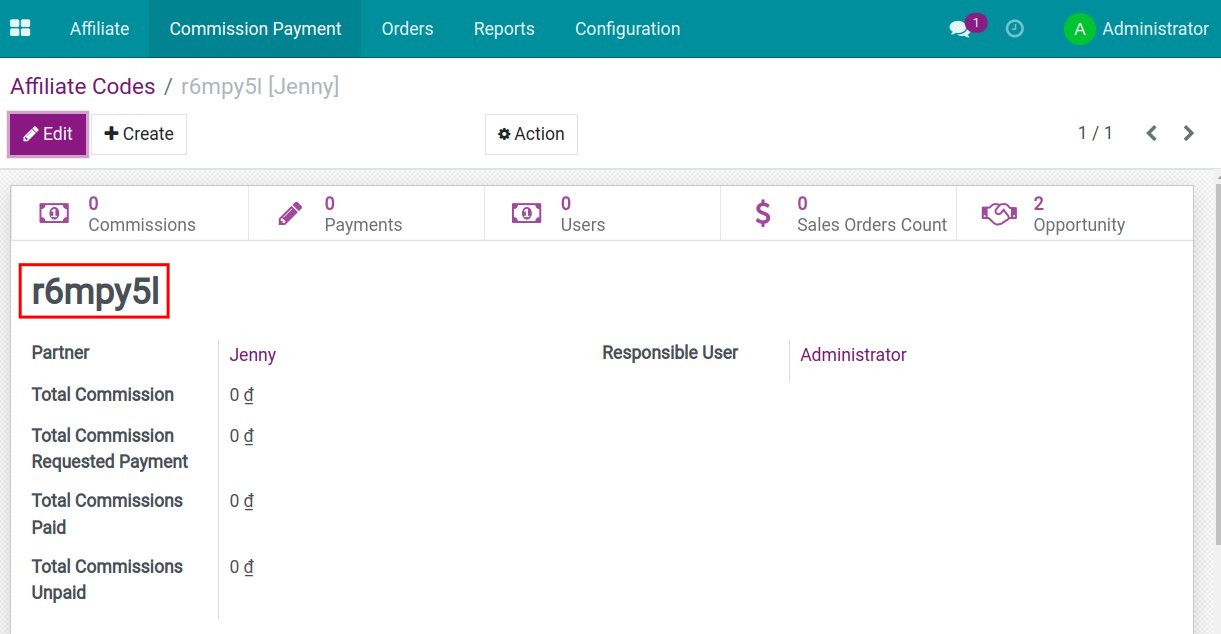
Task: Open the activities clock icon
Action: pos(1014,29)
